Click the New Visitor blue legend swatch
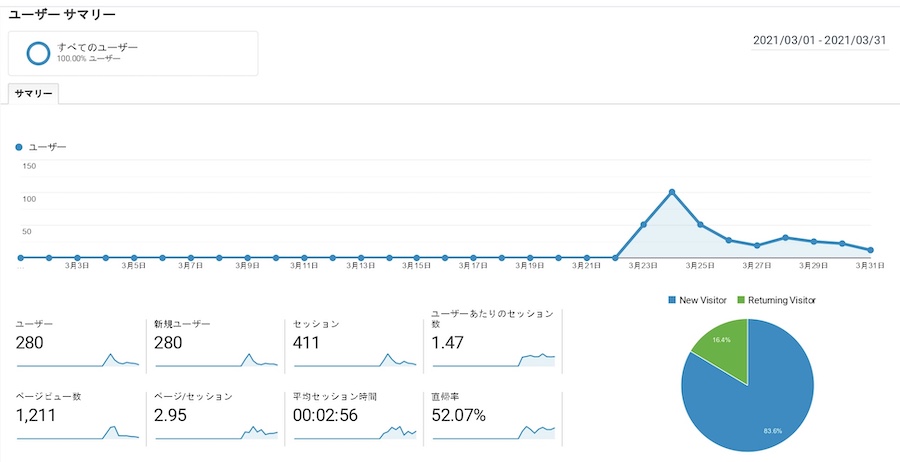 click(x=672, y=300)
